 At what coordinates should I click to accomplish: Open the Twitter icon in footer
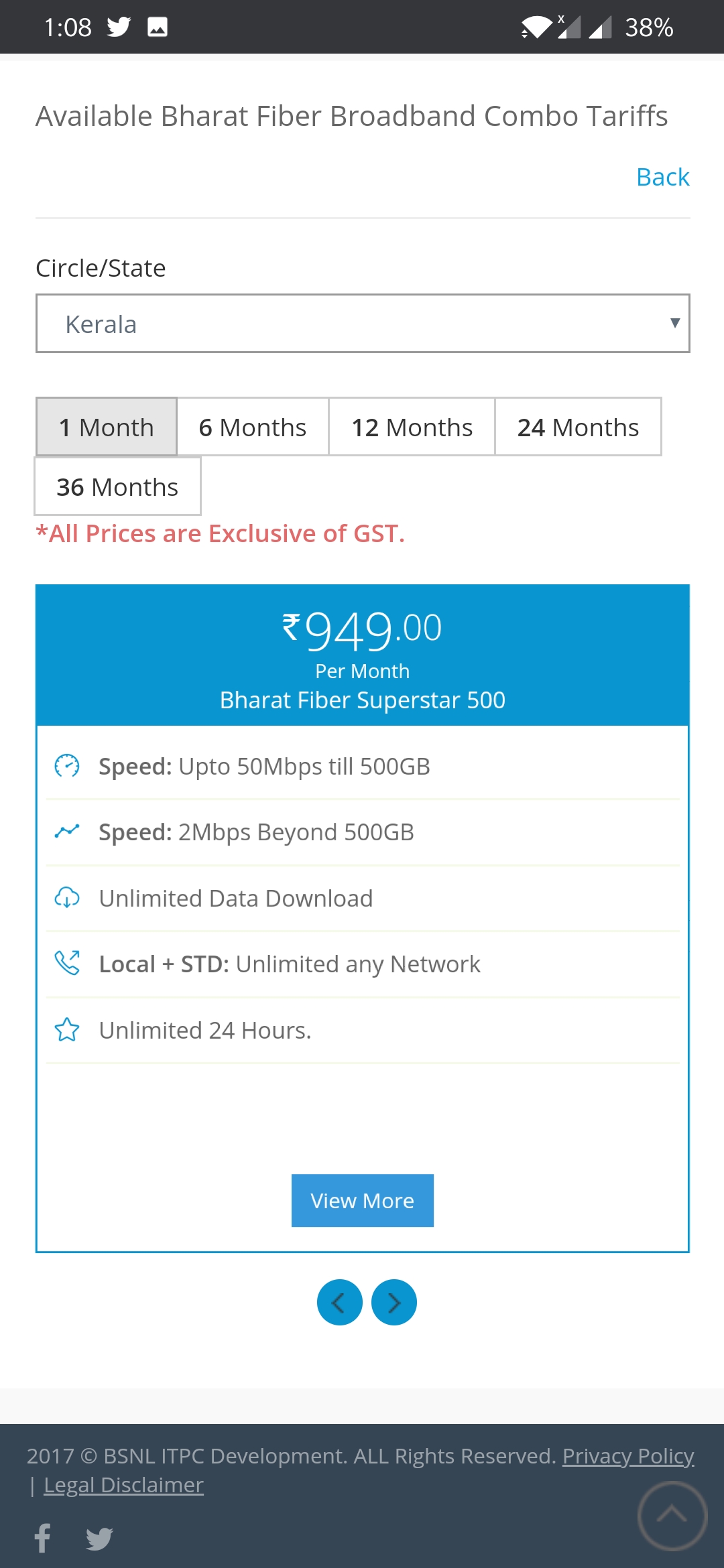99,1539
